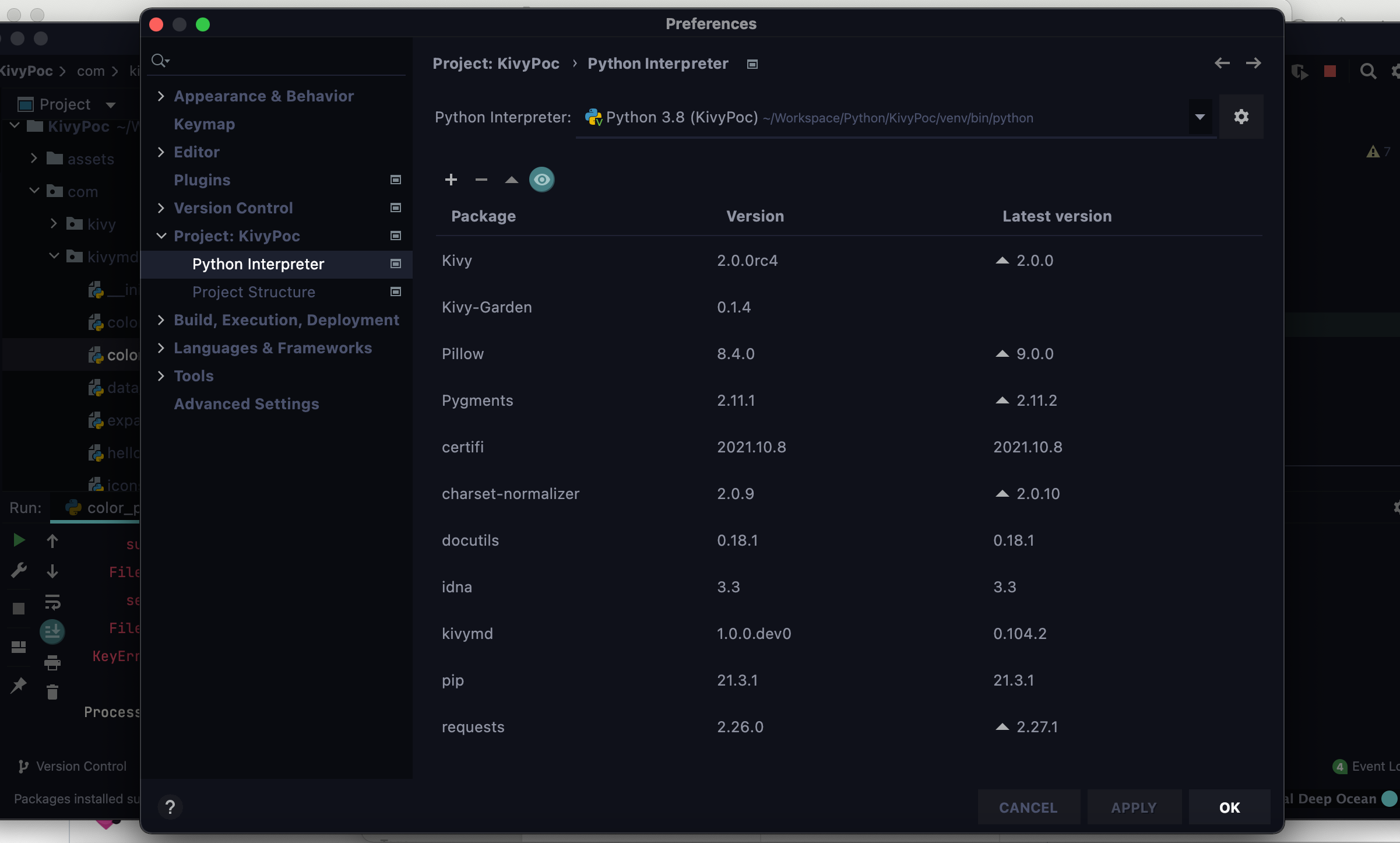Expand the Build, Execution, Deployment section
The image size is (1400, 843).
(161, 320)
